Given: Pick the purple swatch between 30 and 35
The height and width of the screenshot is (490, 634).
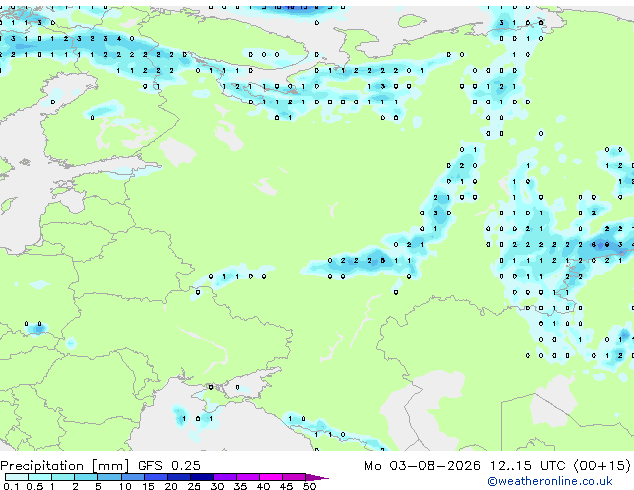Looking at the screenshot, I should coord(225,477).
